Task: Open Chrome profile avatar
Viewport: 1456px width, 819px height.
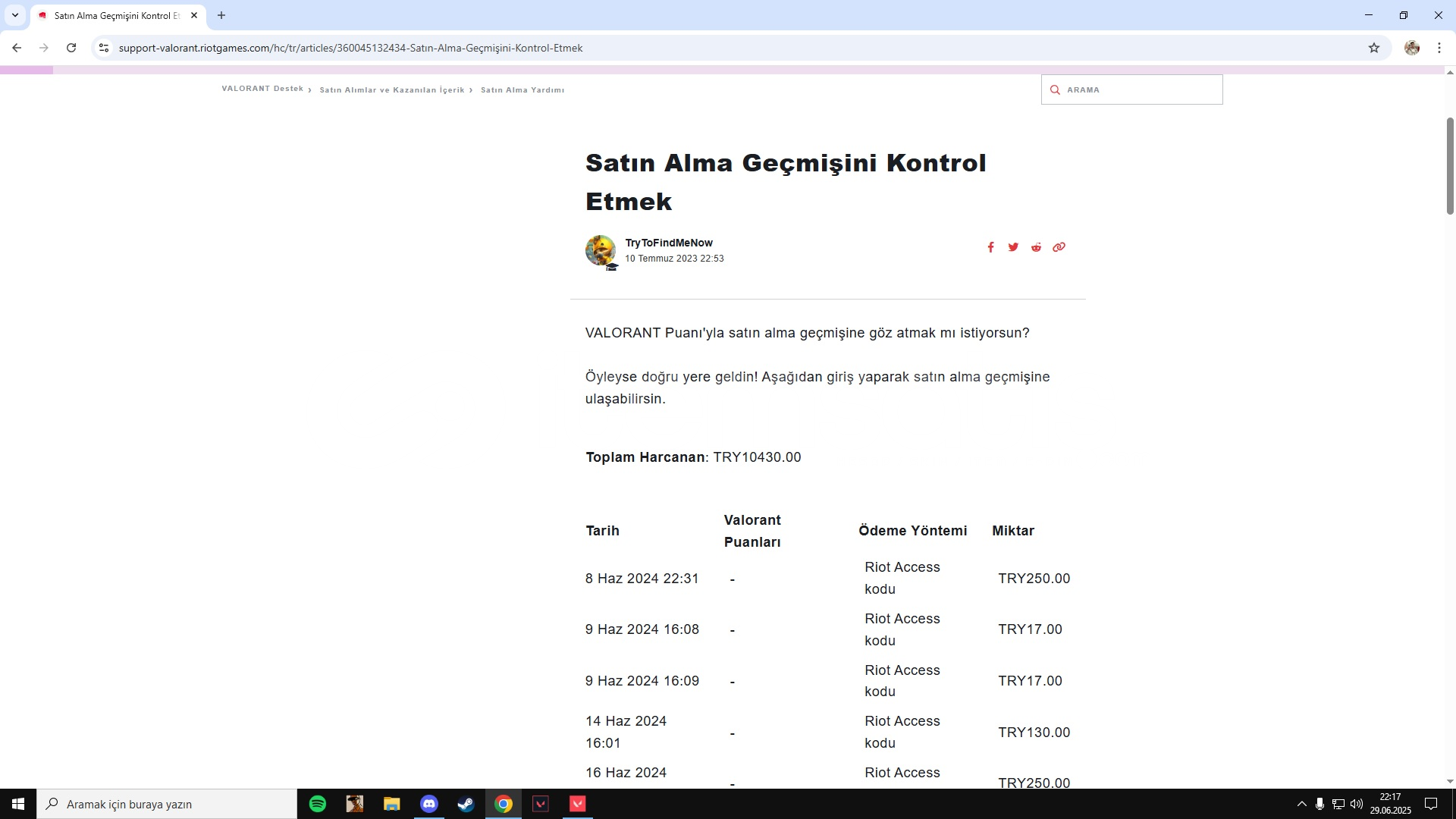Action: point(1412,48)
